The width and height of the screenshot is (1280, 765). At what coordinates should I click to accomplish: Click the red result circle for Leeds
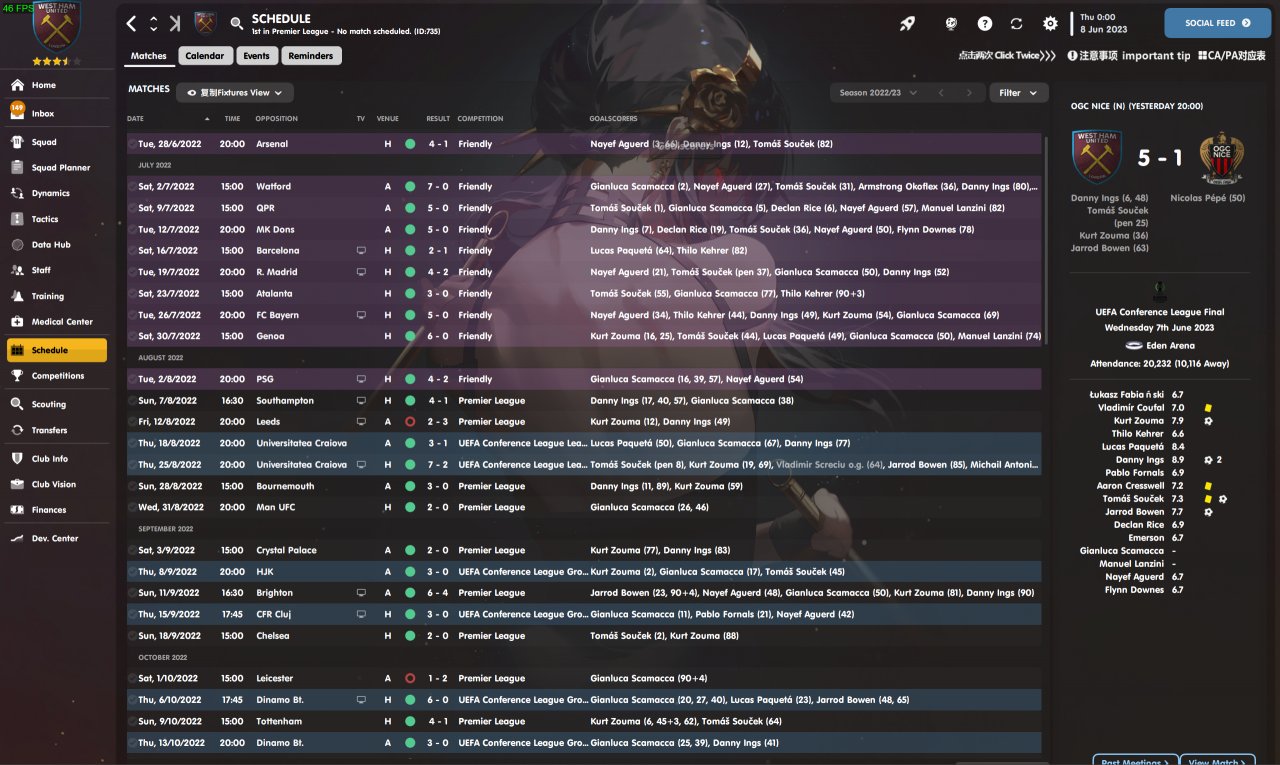[410, 422]
